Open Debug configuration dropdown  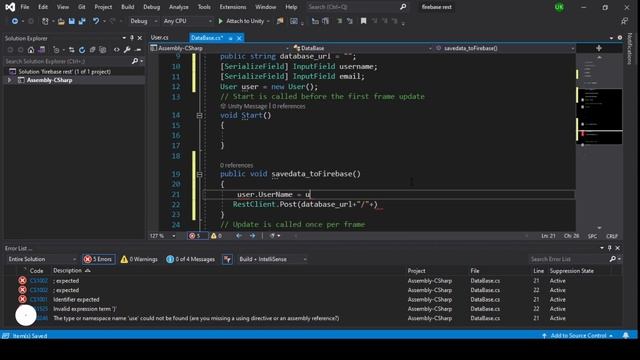tap(144, 21)
